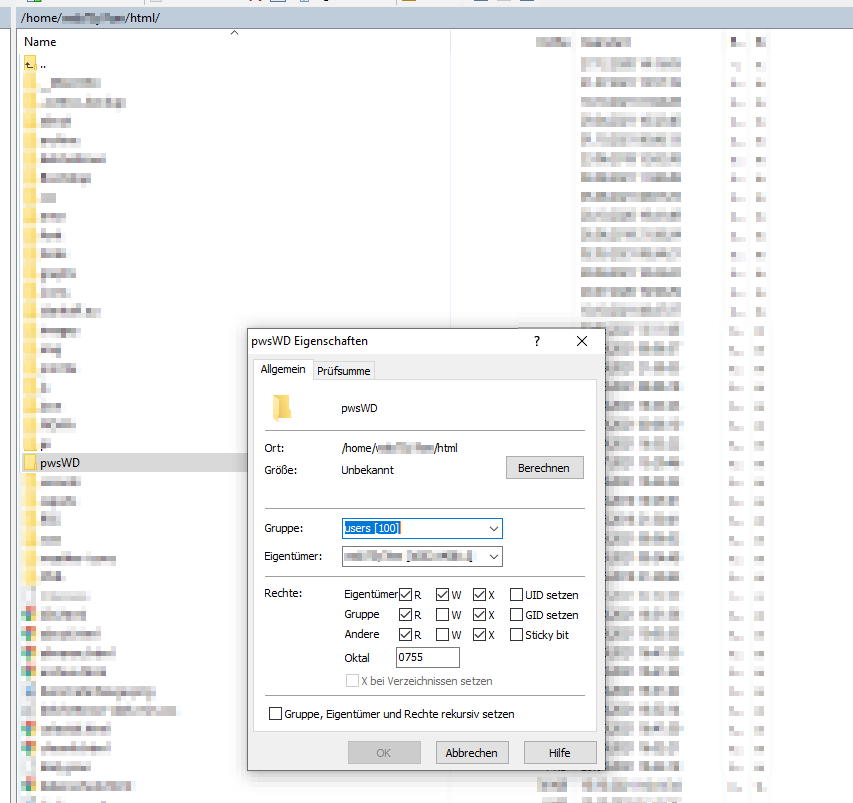This screenshot has width=853, height=803.
Task: Enable Sticky bit checkbox
Action: click(x=516, y=634)
